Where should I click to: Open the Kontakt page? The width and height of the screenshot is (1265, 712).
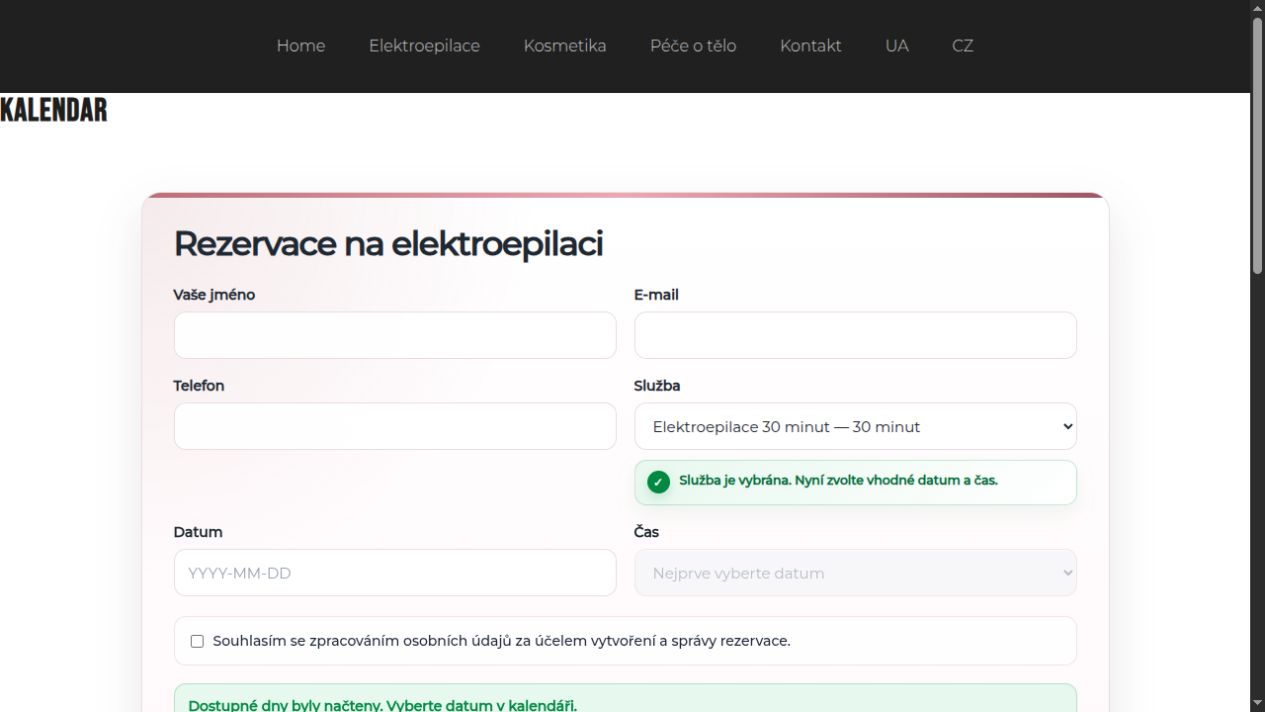(811, 46)
